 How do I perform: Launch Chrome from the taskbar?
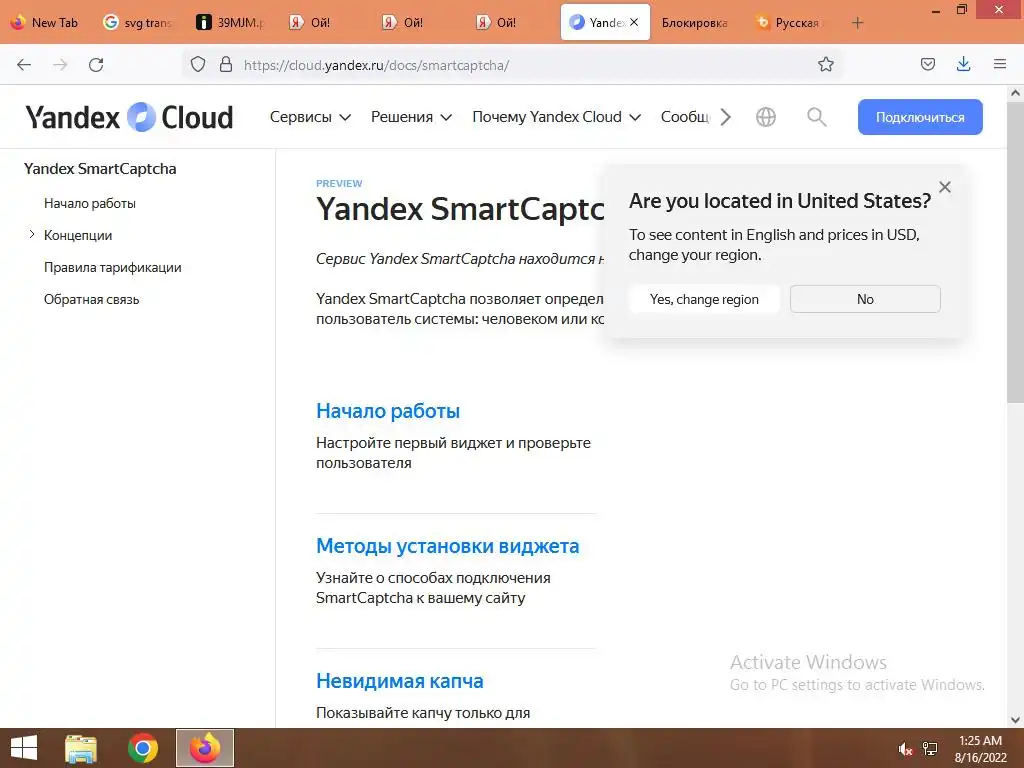tap(143, 748)
